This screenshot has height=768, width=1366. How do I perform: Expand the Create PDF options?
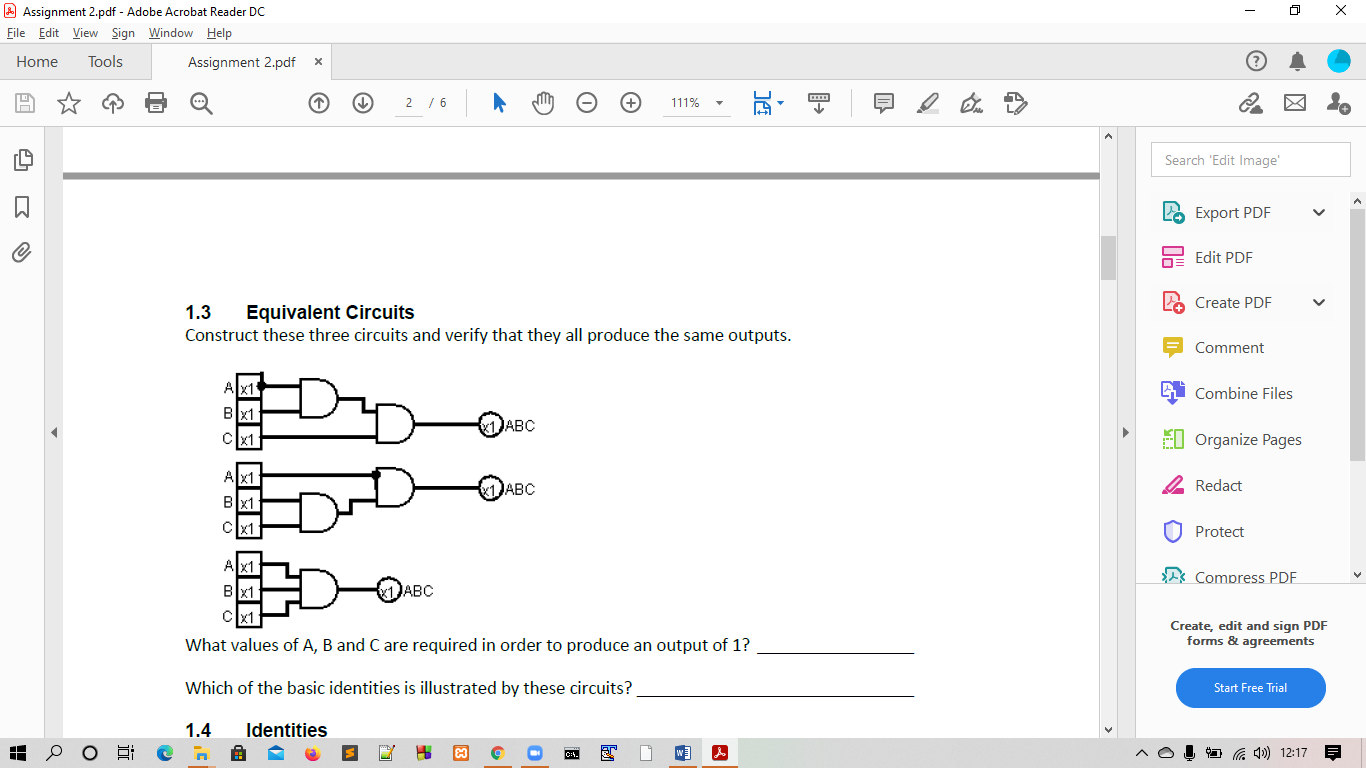[x=1319, y=302]
